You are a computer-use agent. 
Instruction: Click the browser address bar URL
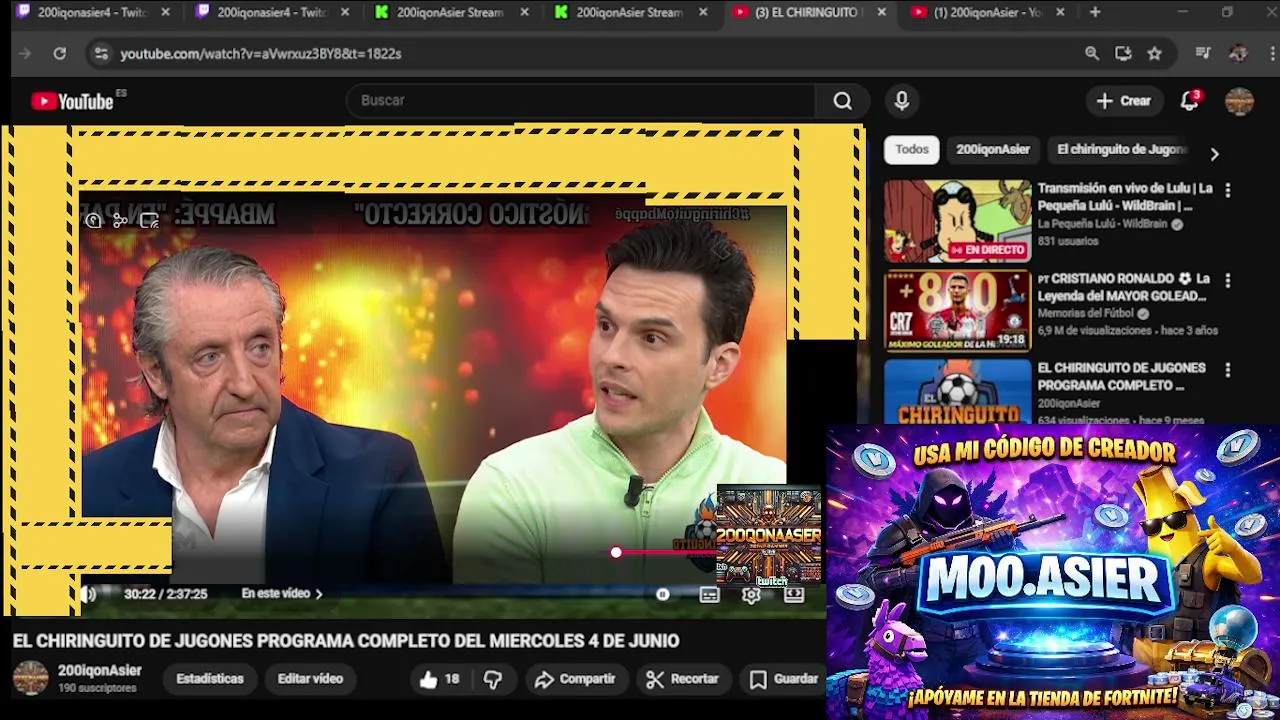(x=261, y=54)
